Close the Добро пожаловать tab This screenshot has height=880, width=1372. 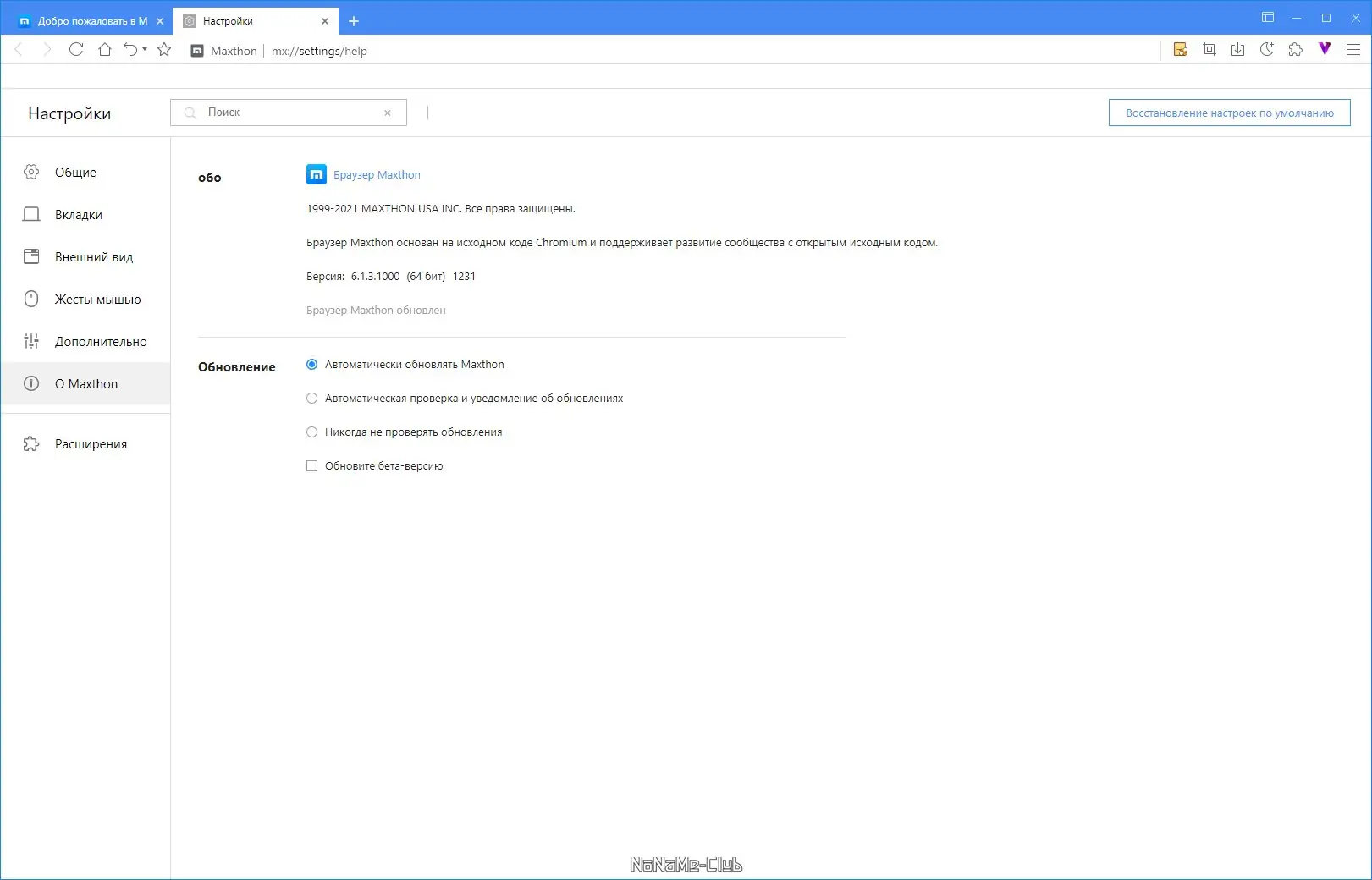(160, 21)
